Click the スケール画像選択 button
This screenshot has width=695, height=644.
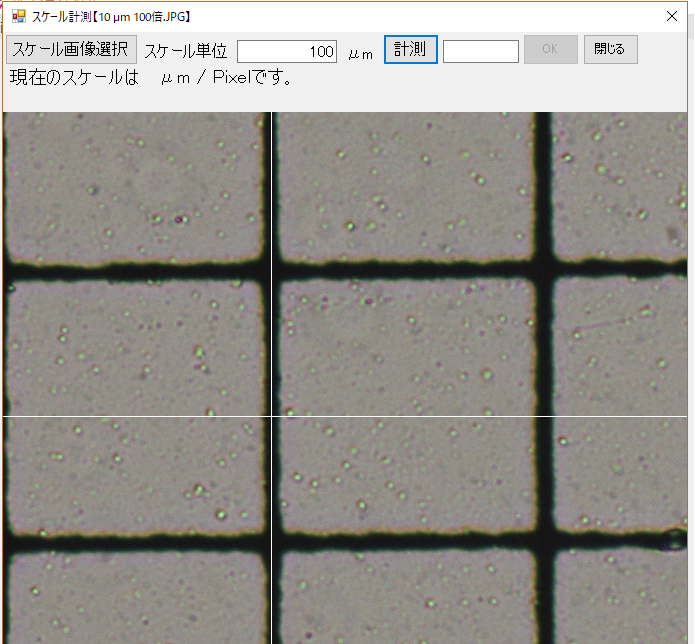[71, 50]
